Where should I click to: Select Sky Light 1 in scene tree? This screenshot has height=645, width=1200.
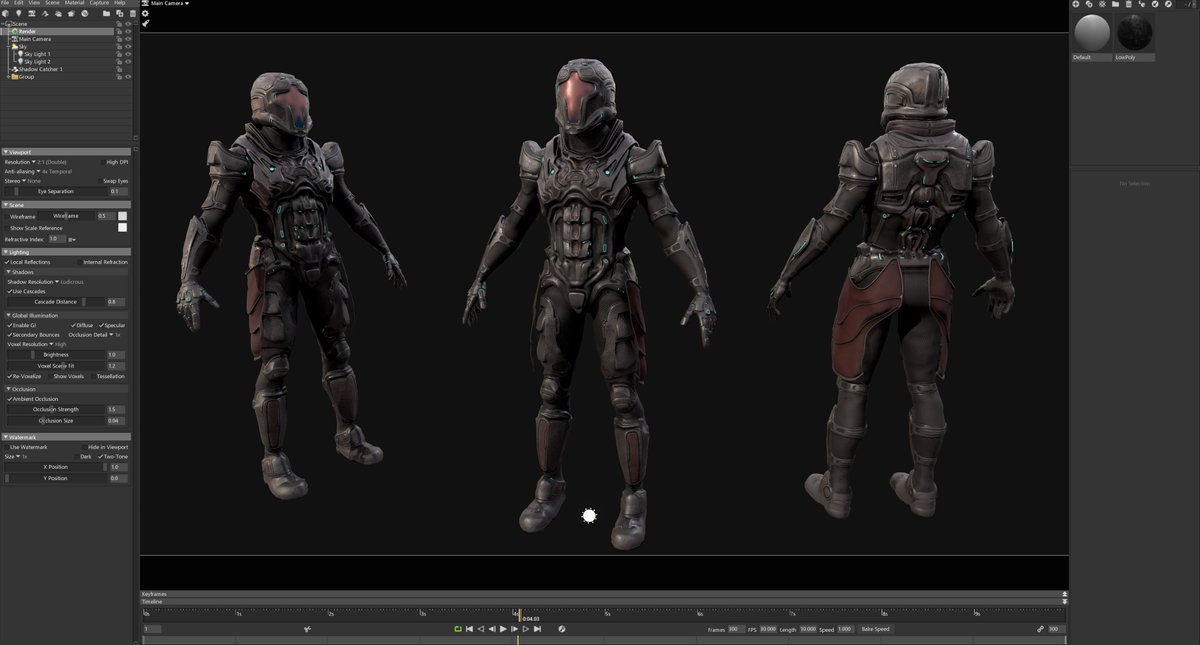tap(37, 54)
